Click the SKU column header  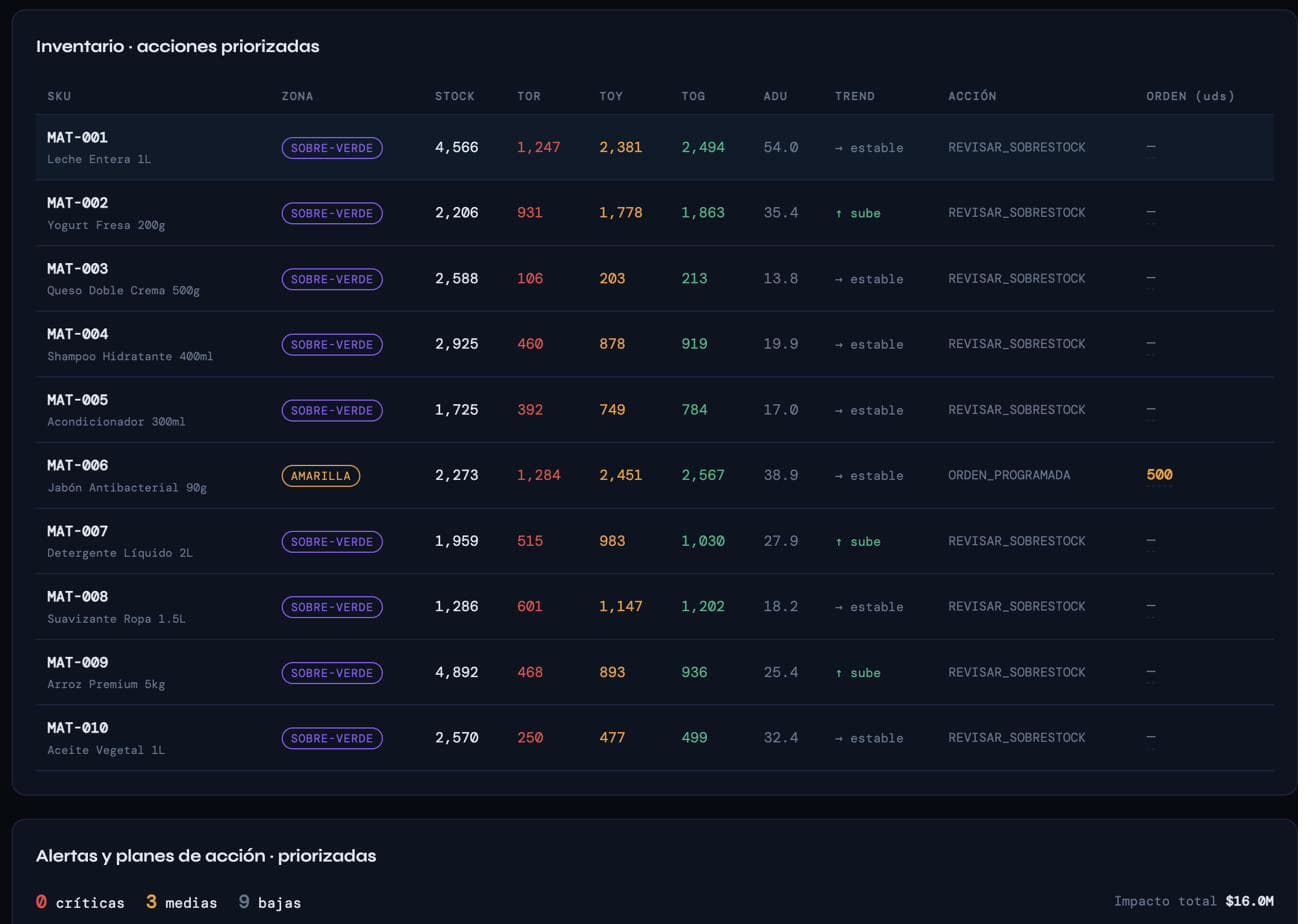tap(59, 96)
